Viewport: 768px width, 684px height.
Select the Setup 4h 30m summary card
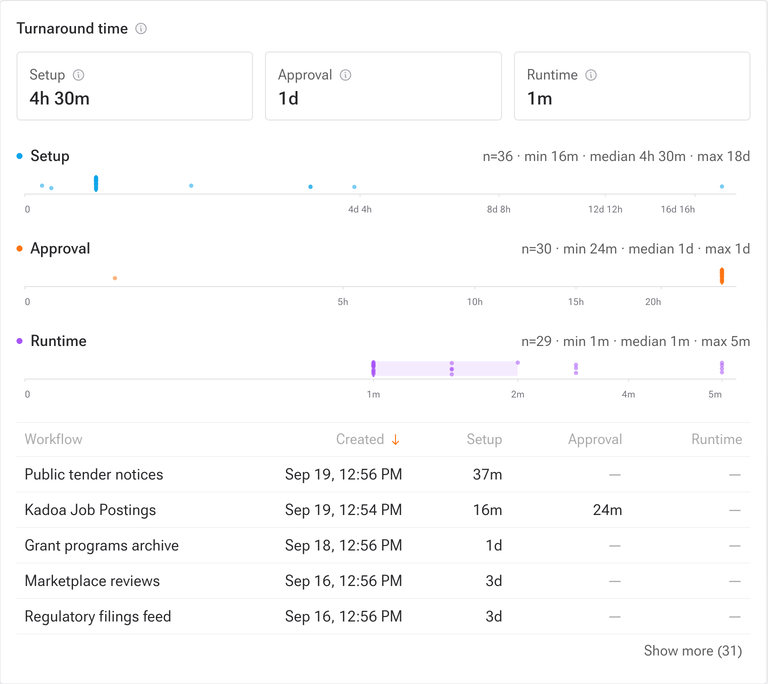click(x=135, y=86)
